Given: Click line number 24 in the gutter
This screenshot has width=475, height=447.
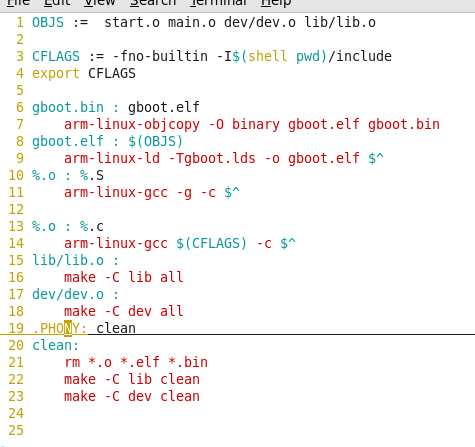Looking at the screenshot, I should [x=16, y=413].
